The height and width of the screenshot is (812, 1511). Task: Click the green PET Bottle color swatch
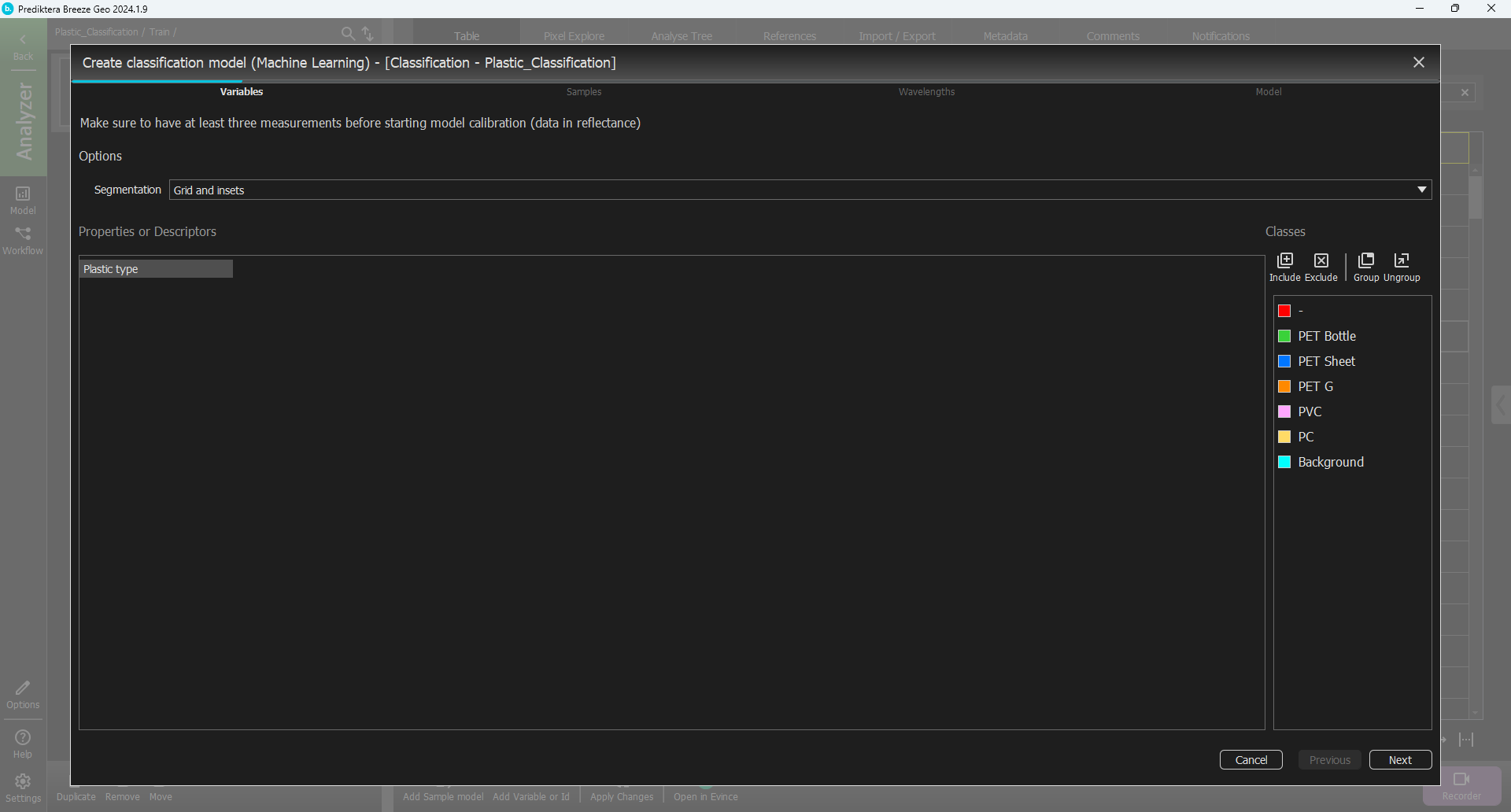[x=1284, y=336]
